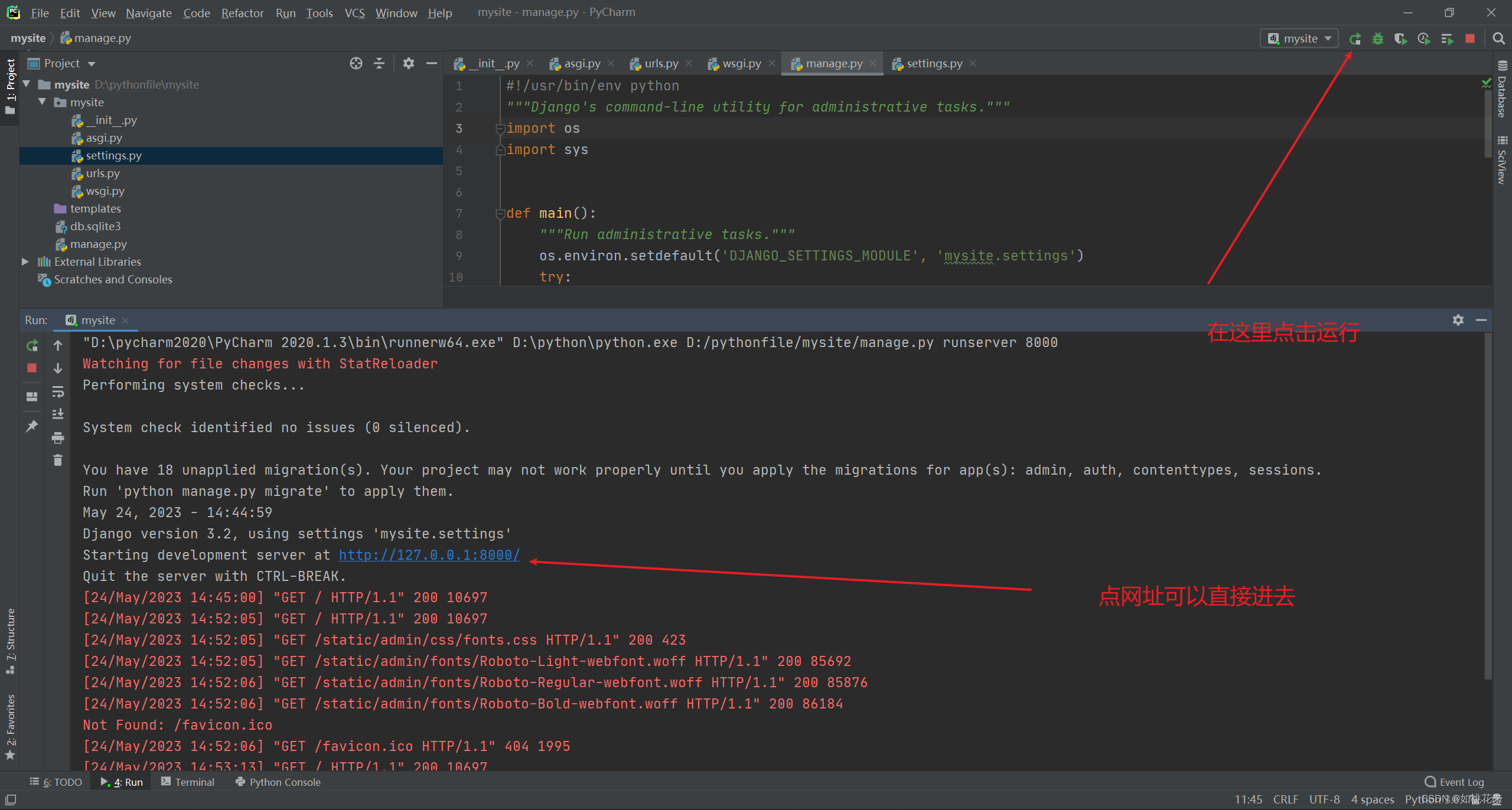Stop the running server in the top toolbar
The height and width of the screenshot is (810, 1512).
(1470, 39)
